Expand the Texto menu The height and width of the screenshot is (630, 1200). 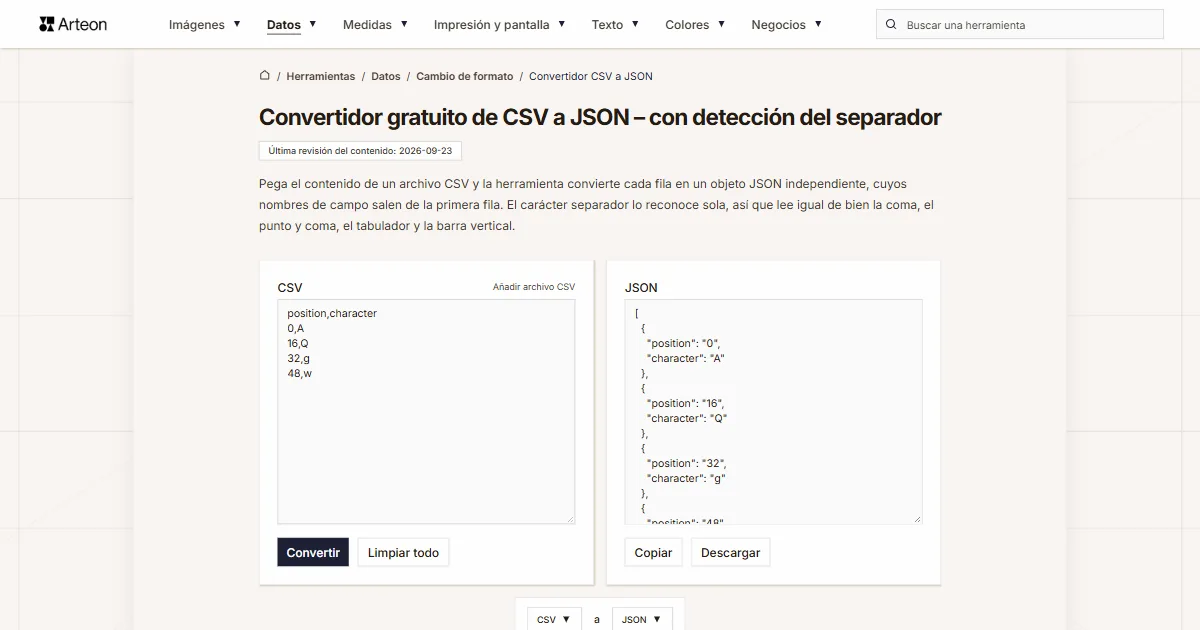[615, 24]
